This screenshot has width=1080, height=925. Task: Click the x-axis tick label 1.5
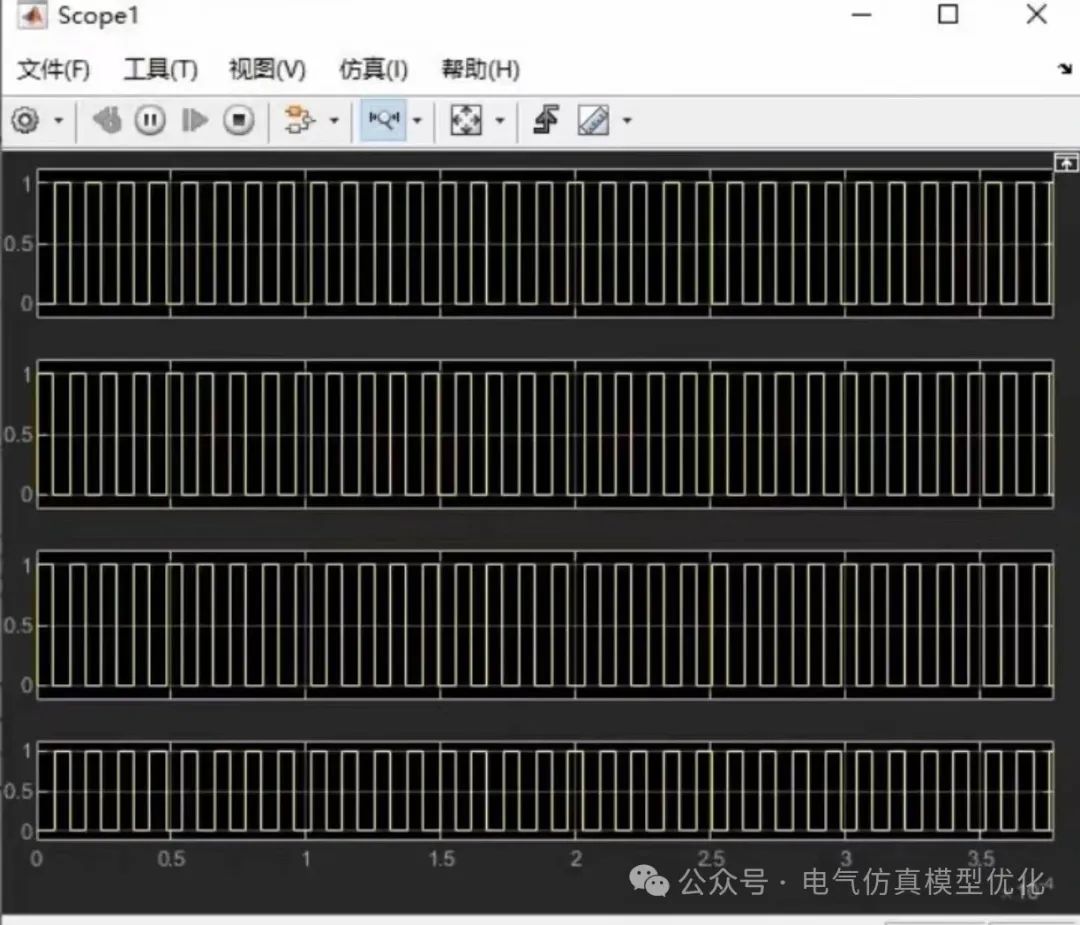442,859
